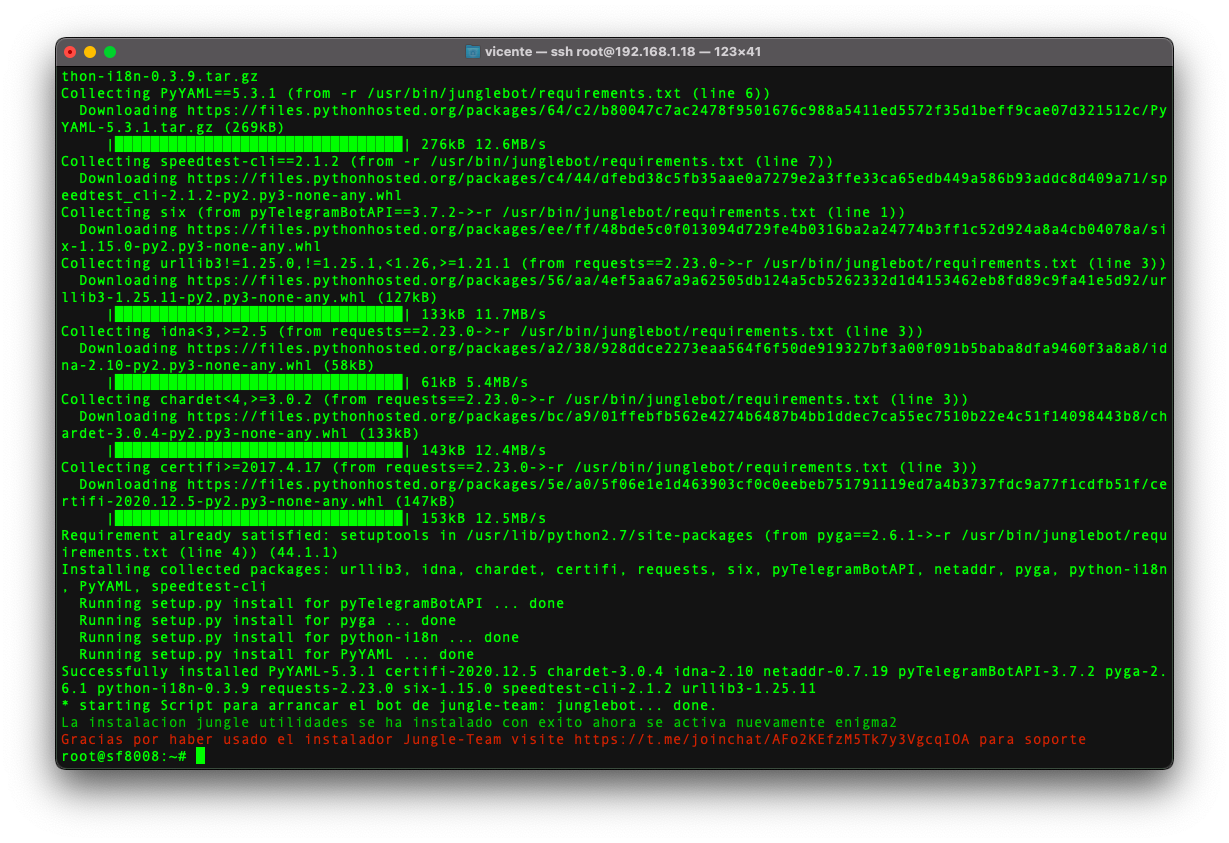Click the home folder icon in title bar

473,52
